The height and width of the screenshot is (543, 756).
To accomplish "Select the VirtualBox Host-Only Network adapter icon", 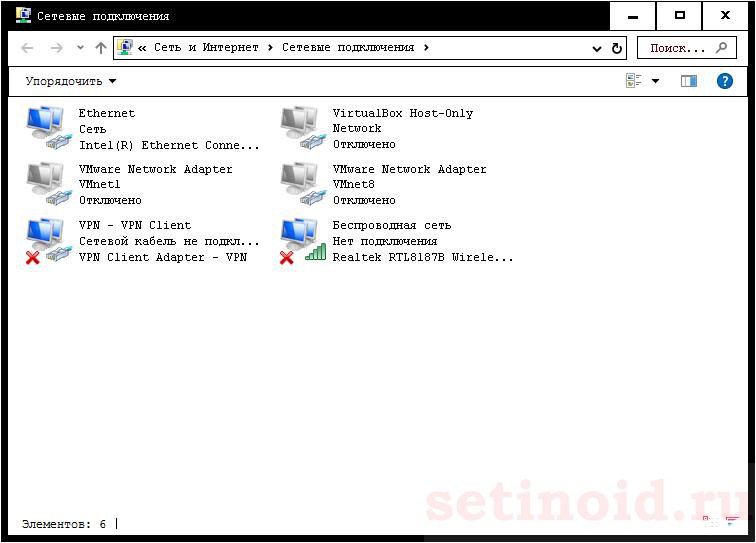I will (302, 128).
